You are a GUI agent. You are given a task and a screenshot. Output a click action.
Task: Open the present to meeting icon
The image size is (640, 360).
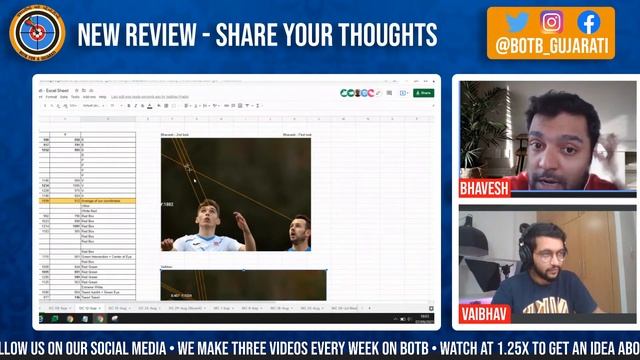tap(403, 93)
